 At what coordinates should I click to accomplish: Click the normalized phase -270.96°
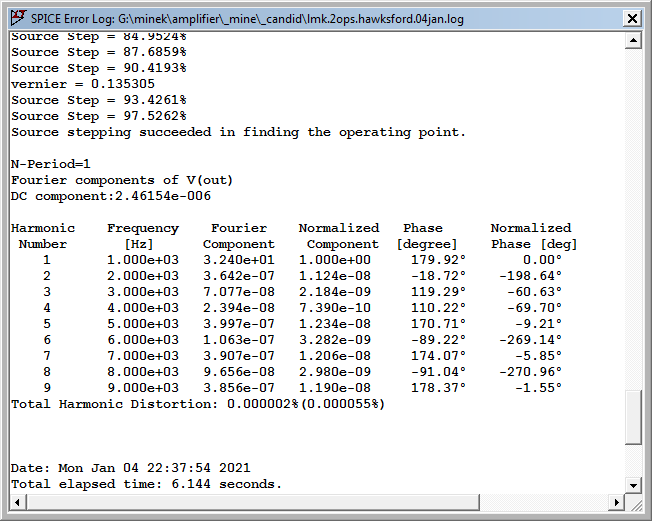pyautogui.click(x=530, y=372)
